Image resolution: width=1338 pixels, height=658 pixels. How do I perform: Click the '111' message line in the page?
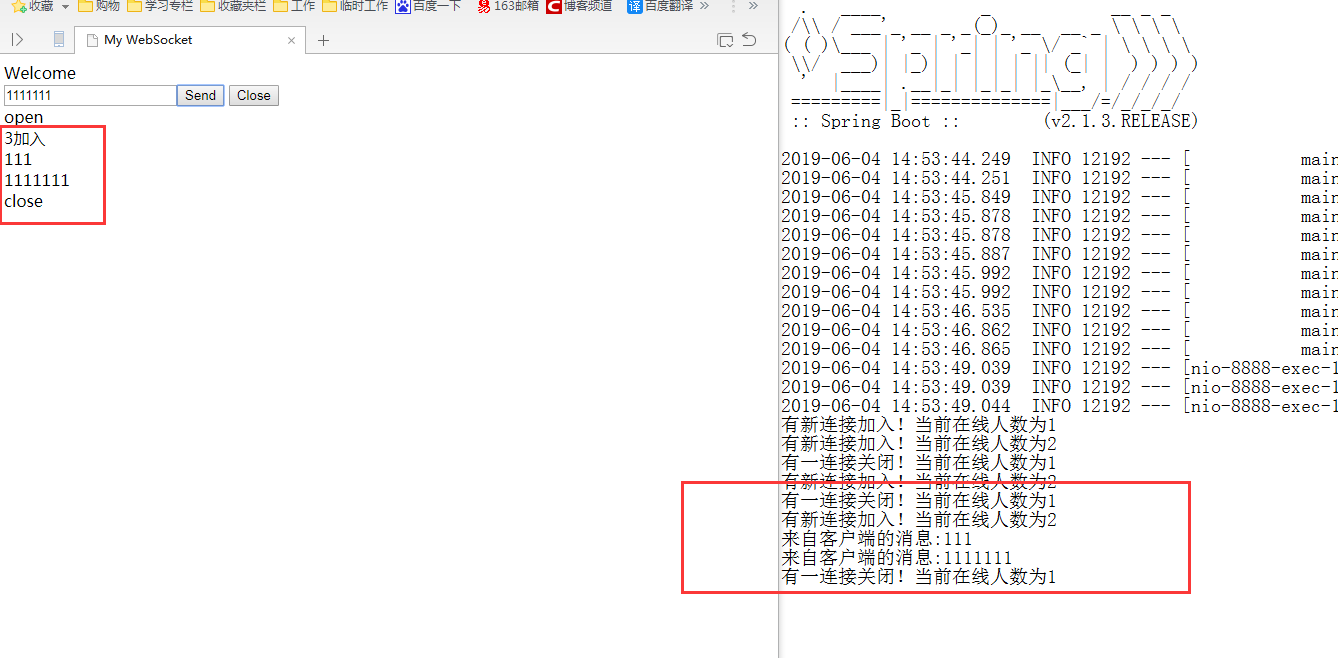coord(18,159)
